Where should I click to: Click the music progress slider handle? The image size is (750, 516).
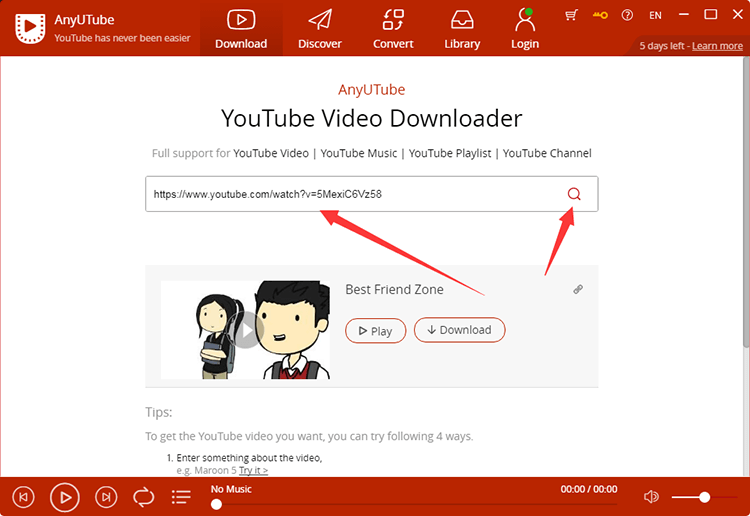(216, 504)
